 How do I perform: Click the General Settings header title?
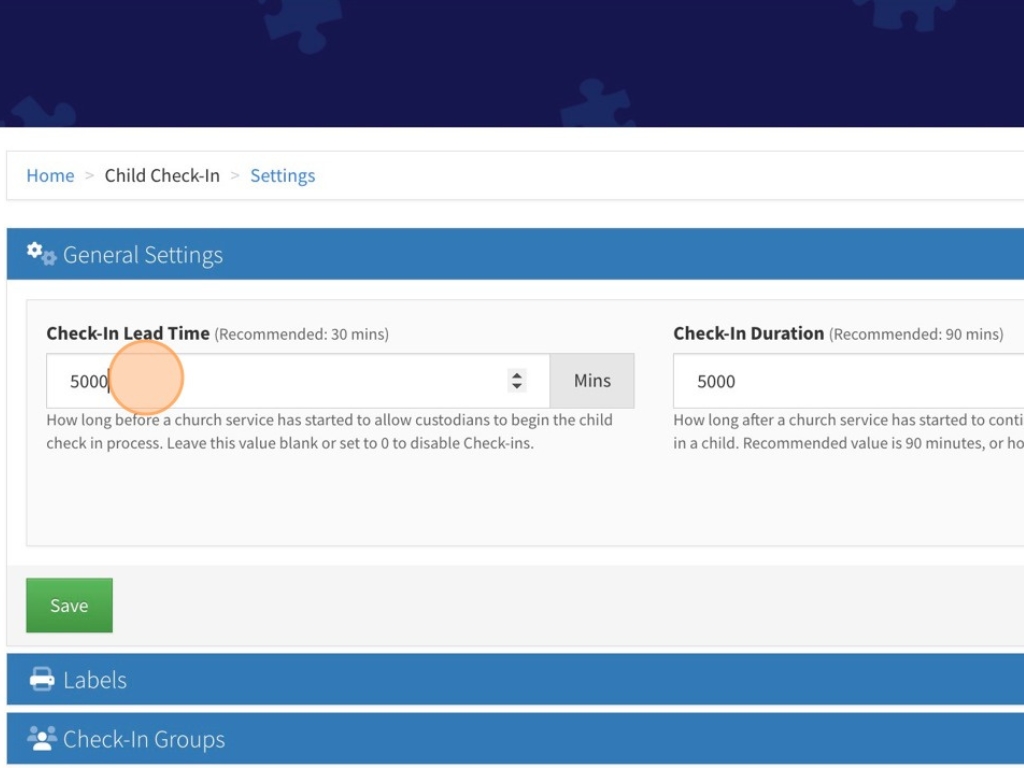click(x=143, y=254)
